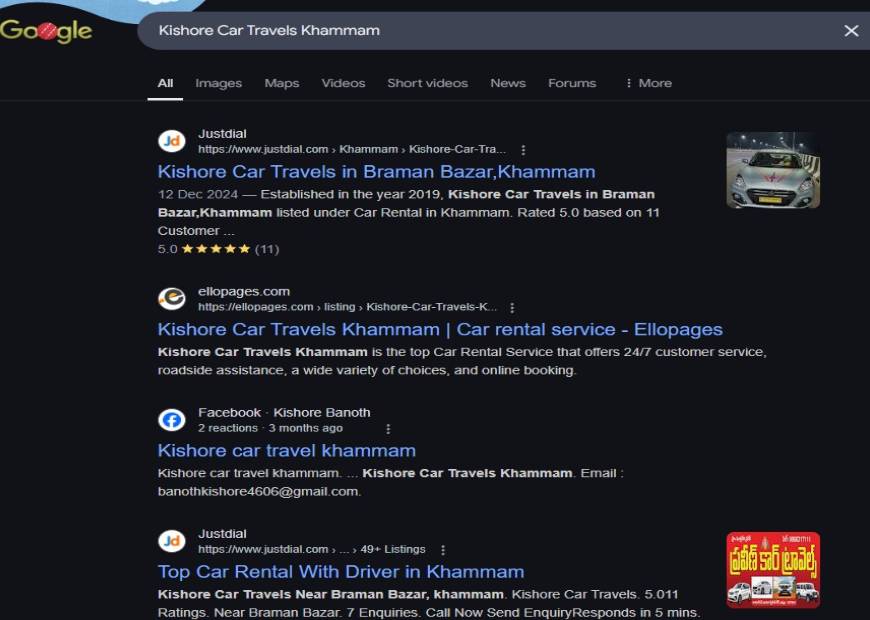This screenshot has height=620, width=870.
Task: Click the https://ellopages.com listing breadcrumb
Action: 347,307
